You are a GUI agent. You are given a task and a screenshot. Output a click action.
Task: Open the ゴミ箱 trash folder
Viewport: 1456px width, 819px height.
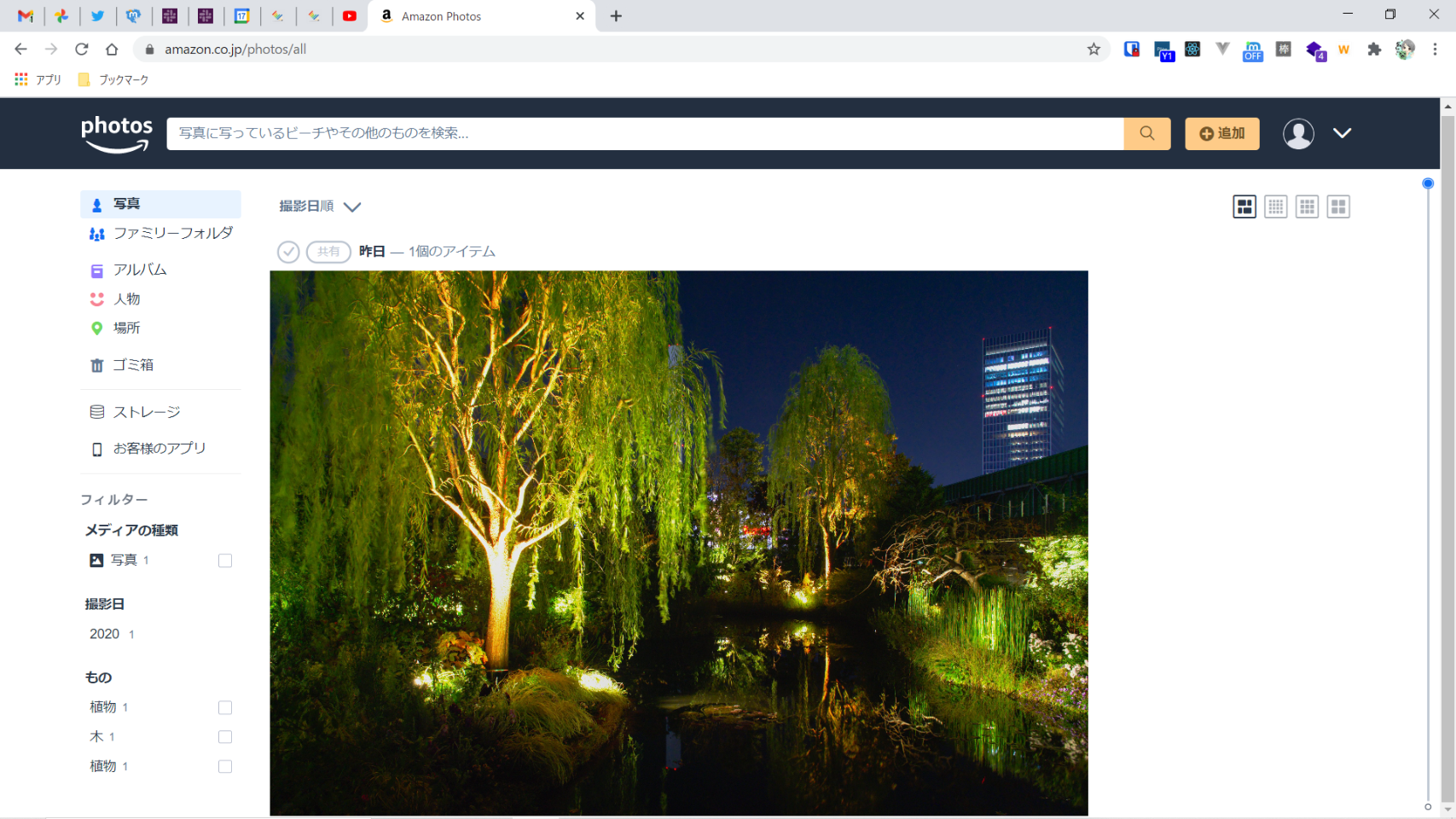[132, 365]
